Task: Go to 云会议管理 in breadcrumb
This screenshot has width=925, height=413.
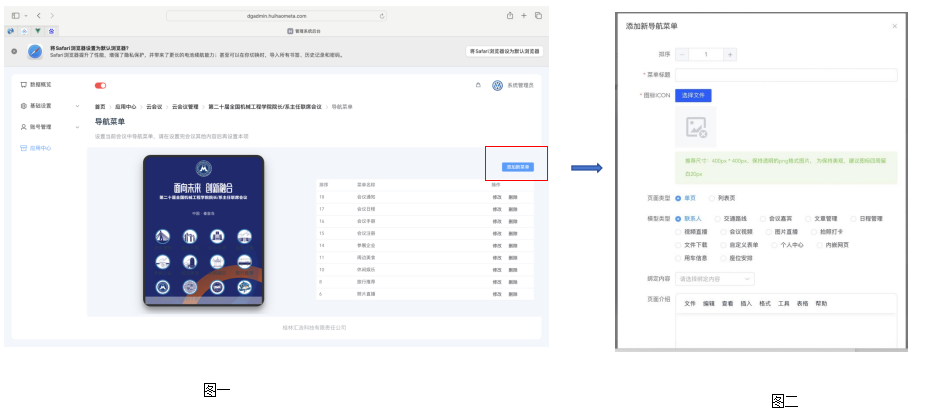Action: [185, 107]
